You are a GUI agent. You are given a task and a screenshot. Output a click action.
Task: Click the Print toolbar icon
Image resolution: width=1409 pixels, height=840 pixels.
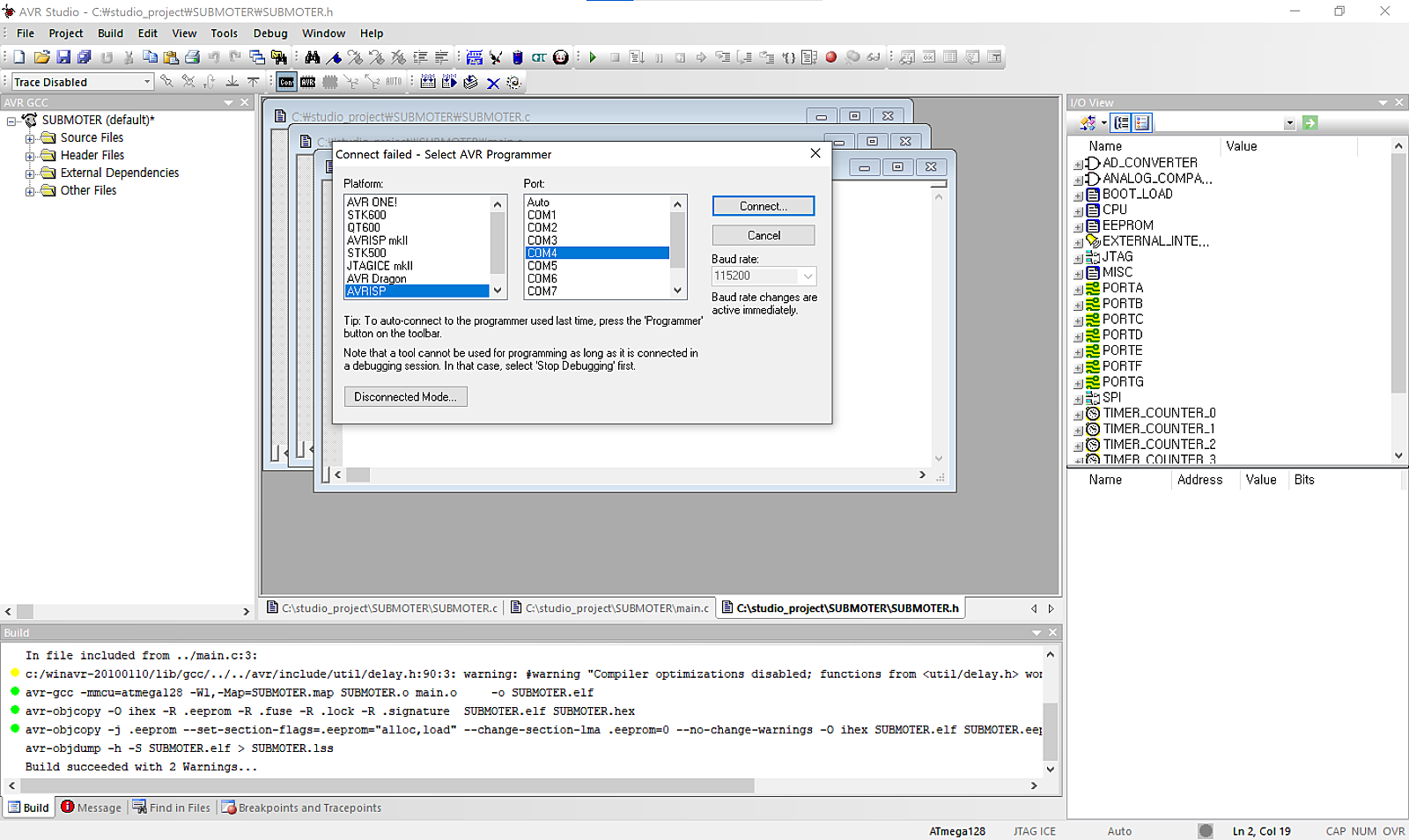click(x=192, y=57)
